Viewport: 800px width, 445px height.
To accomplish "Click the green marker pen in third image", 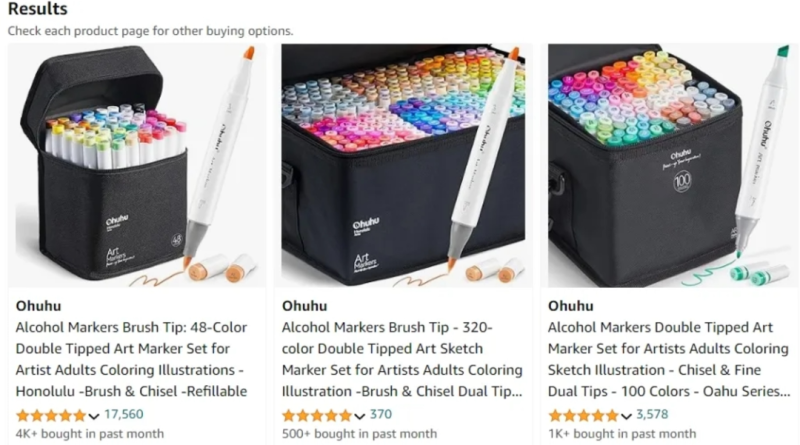I will [762, 151].
